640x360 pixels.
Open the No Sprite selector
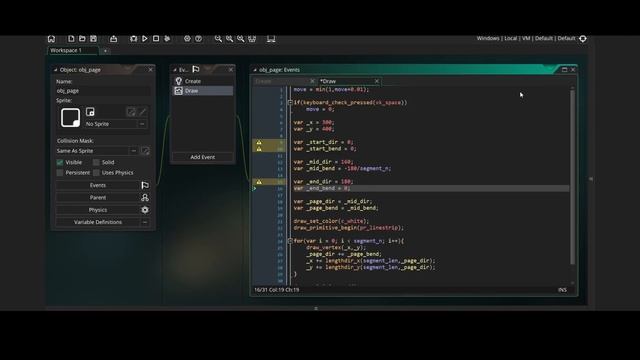[x=110, y=124]
